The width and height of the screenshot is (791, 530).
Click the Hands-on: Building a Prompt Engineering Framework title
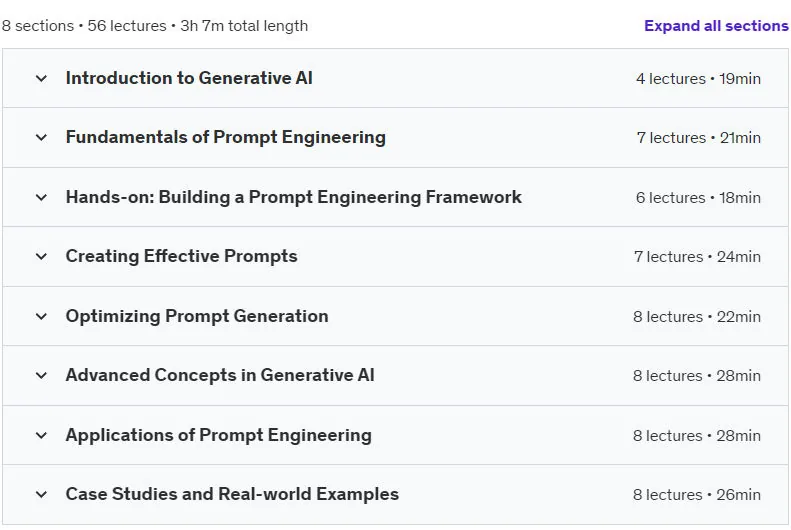pyautogui.click(x=294, y=197)
